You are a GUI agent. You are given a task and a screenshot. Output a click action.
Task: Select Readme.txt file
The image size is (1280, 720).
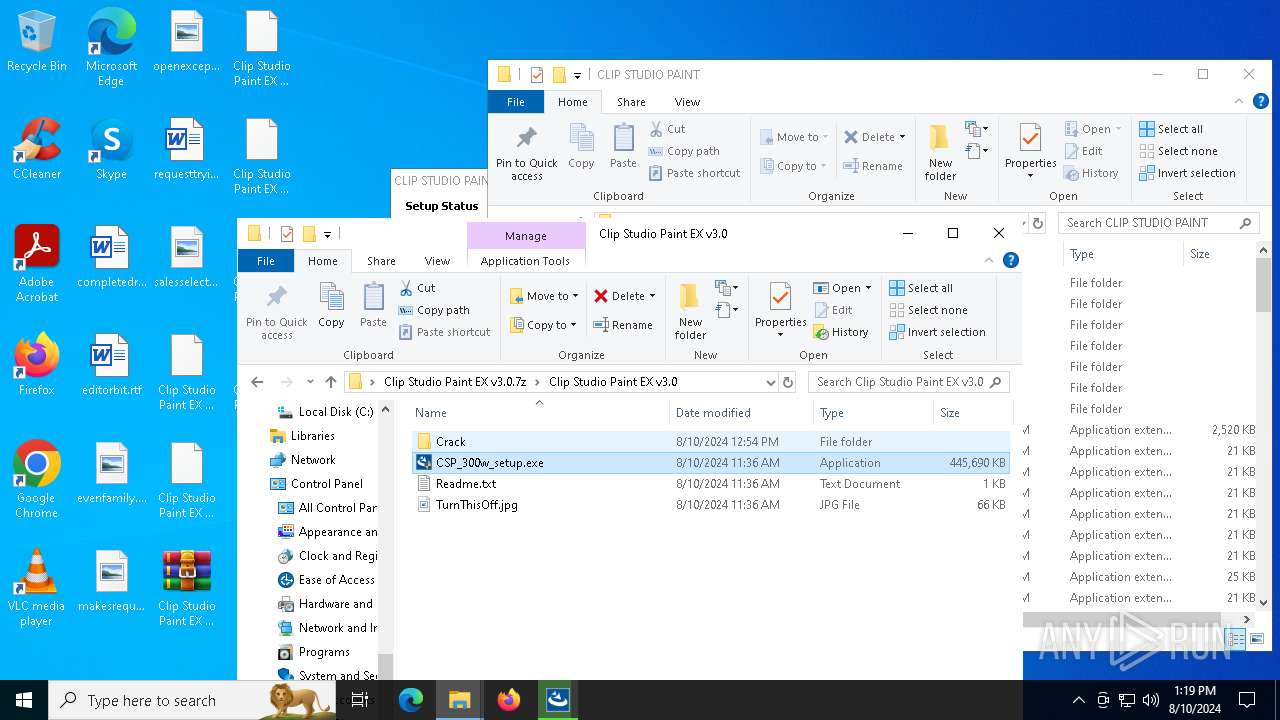coord(710,484)
